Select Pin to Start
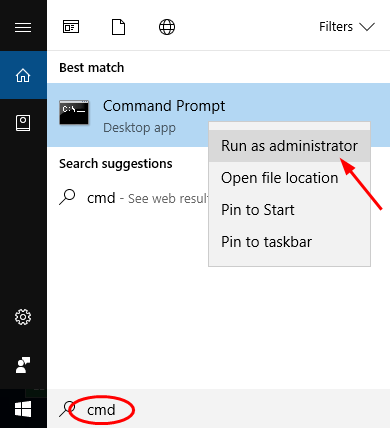Image resolution: width=390 pixels, height=428 pixels. [x=289, y=210]
